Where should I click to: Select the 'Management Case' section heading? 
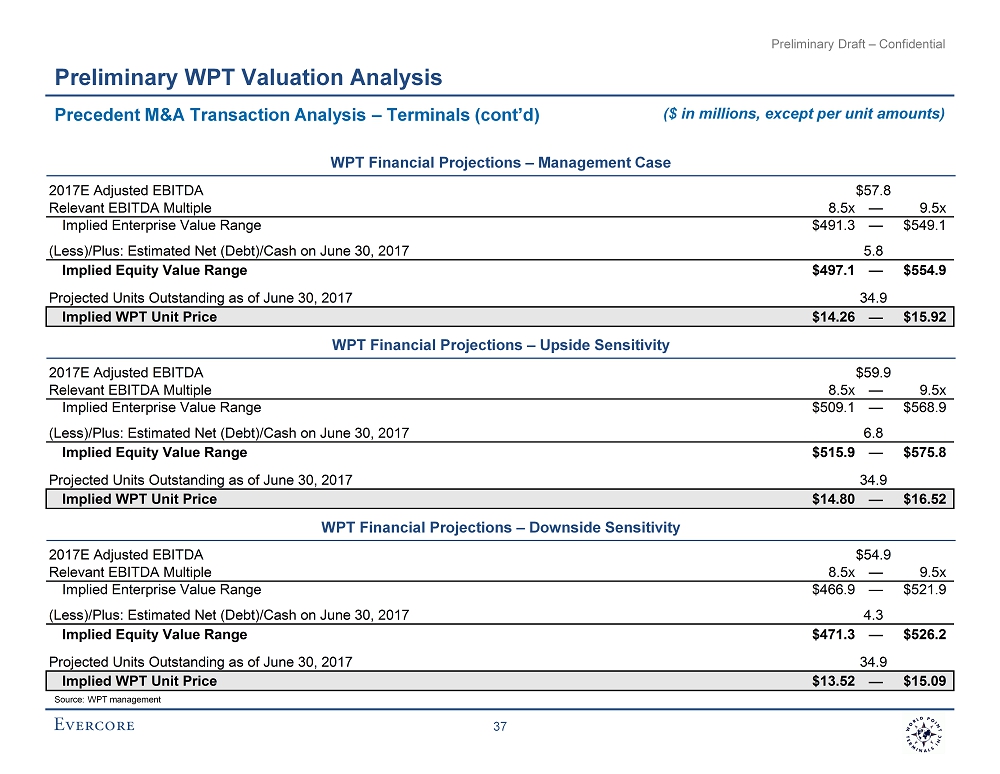pos(500,162)
